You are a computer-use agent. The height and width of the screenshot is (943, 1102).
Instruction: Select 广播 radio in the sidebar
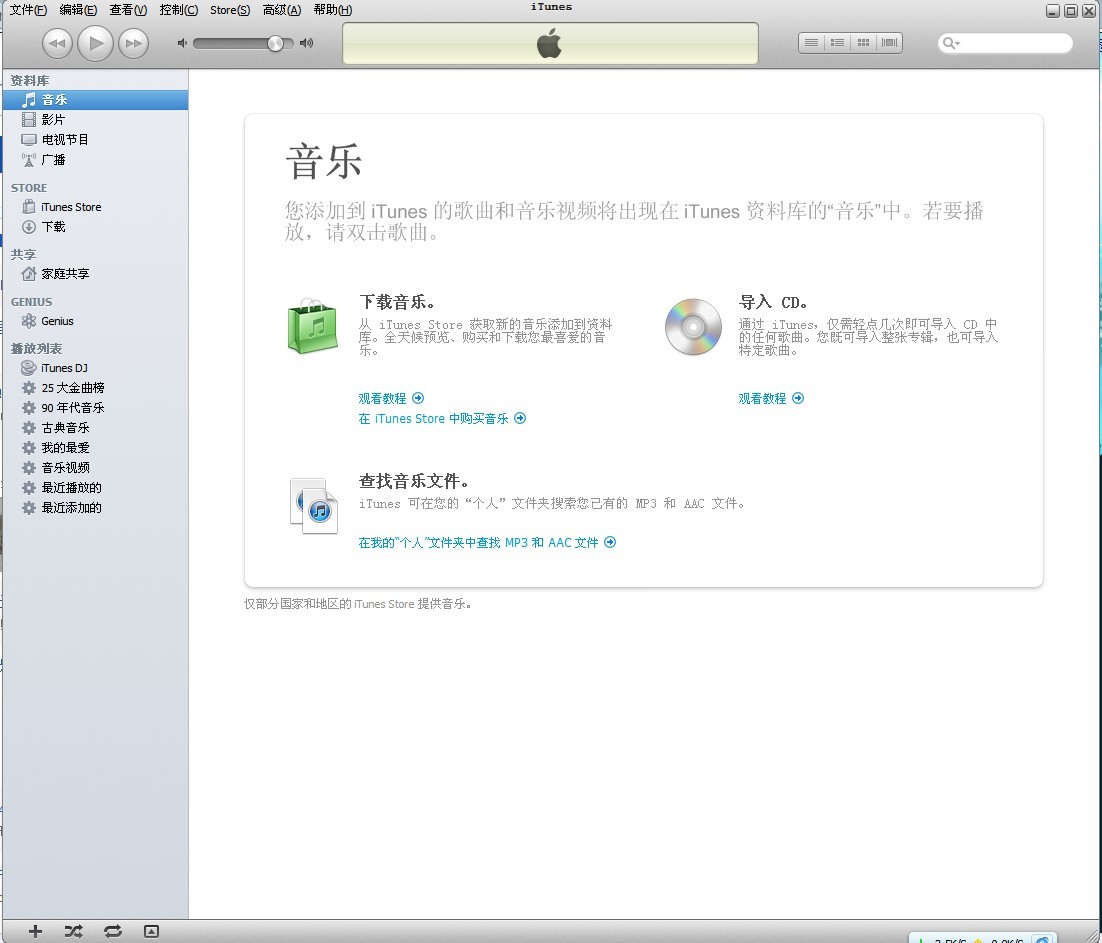click(x=96, y=160)
